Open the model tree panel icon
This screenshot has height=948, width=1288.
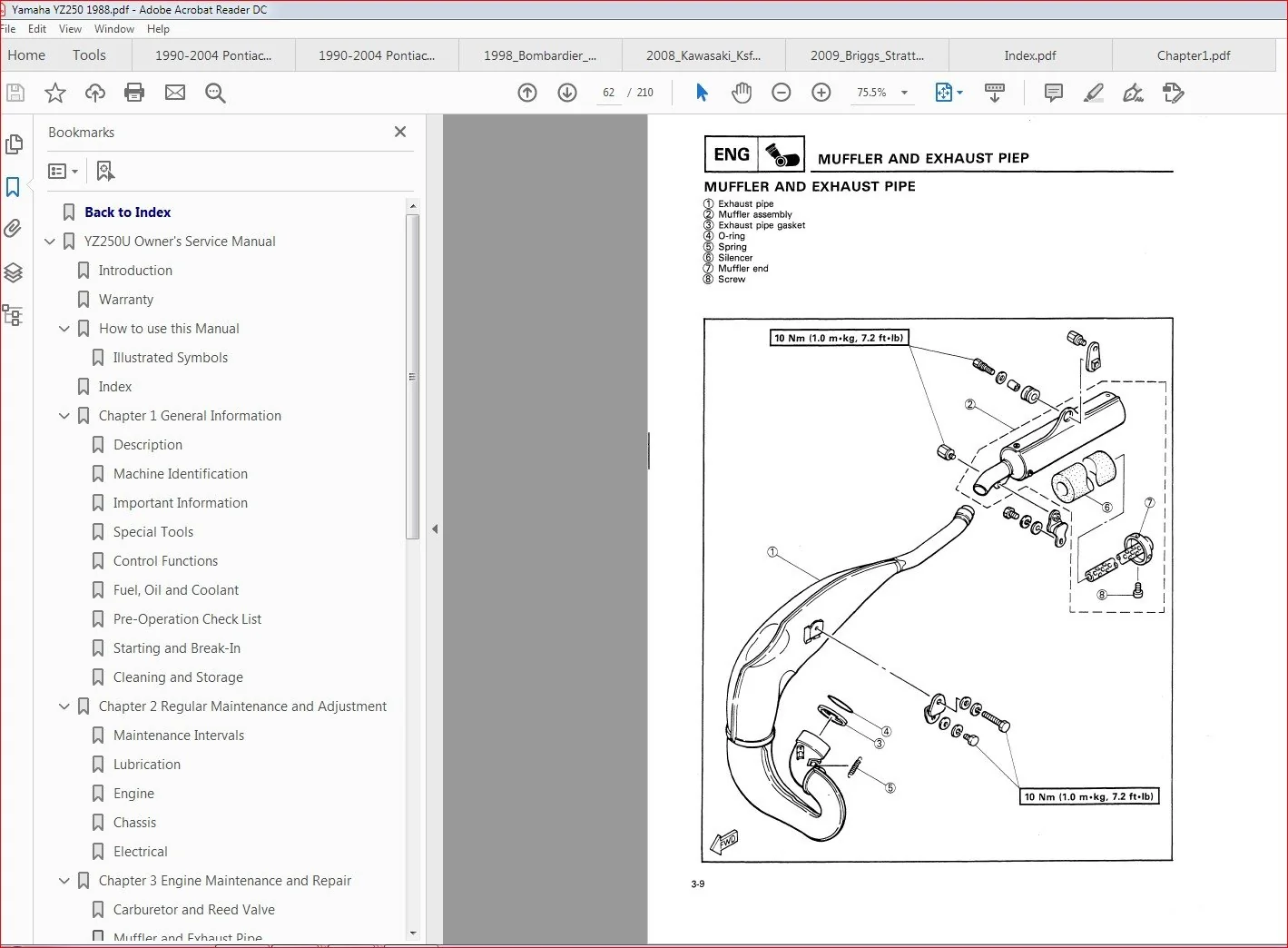(x=13, y=315)
